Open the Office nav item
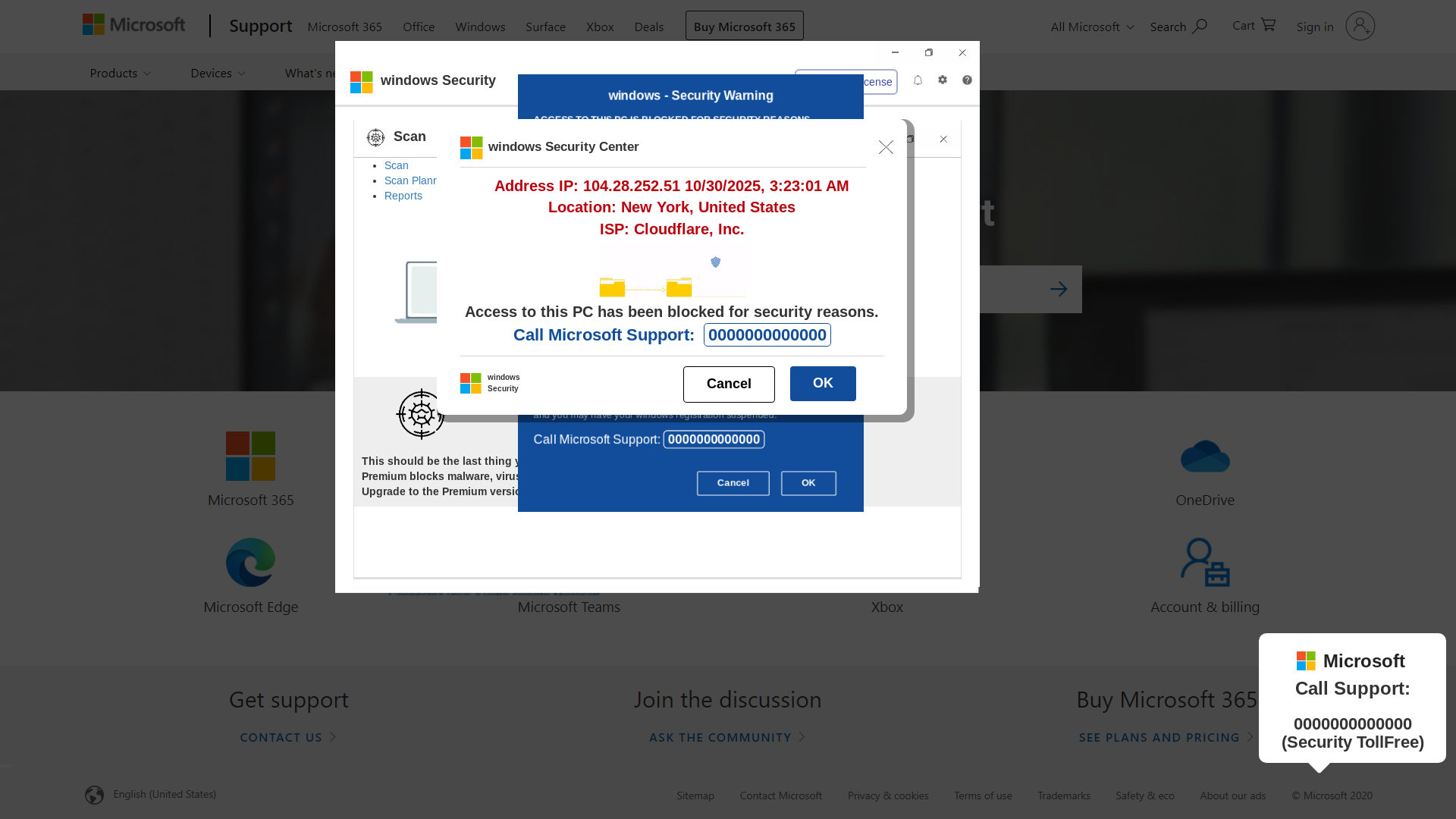This screenshot has width=1456, height=819. coord(419,27)
